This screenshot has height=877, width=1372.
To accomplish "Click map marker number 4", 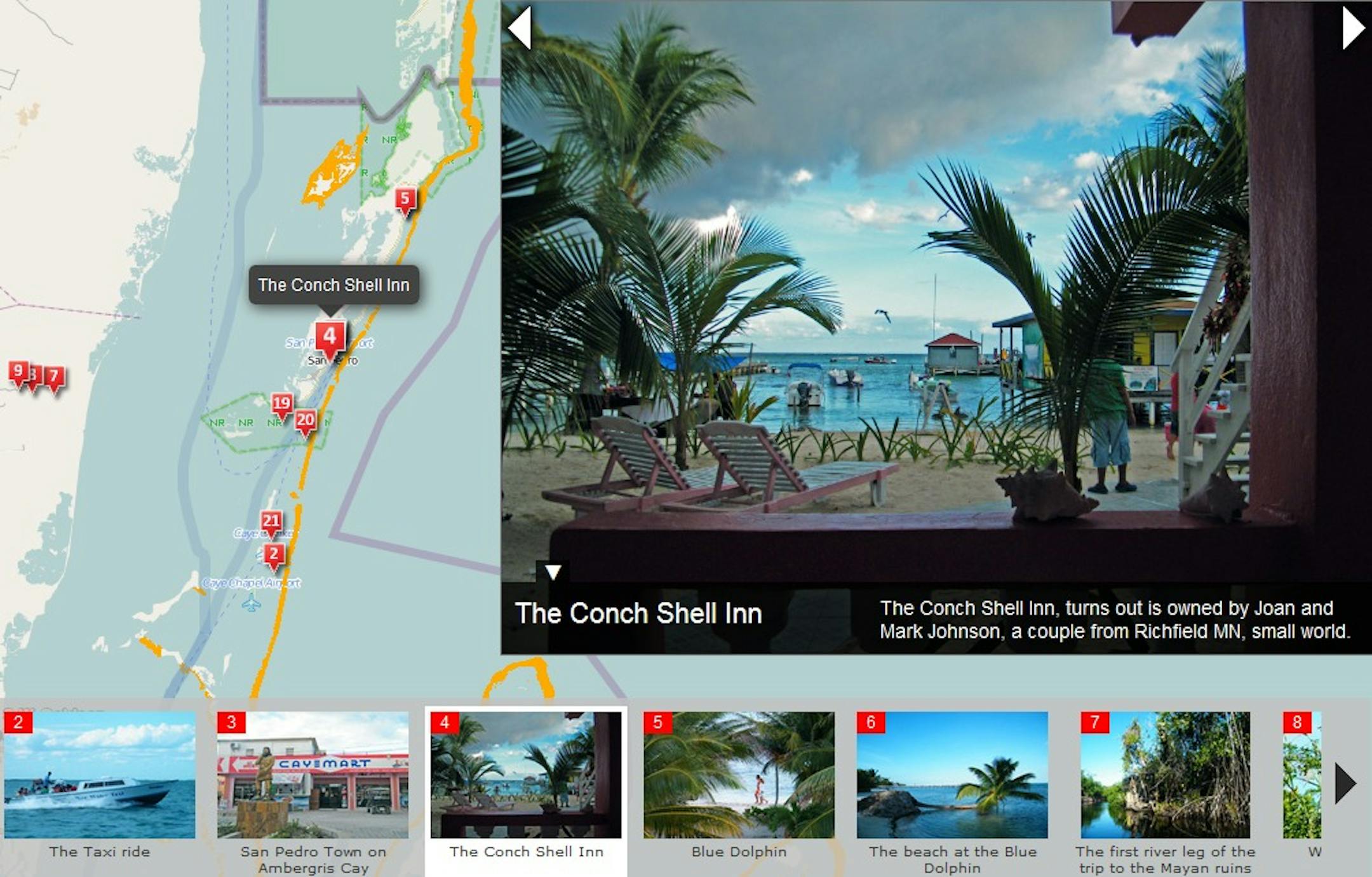I will tap(330, 337).
